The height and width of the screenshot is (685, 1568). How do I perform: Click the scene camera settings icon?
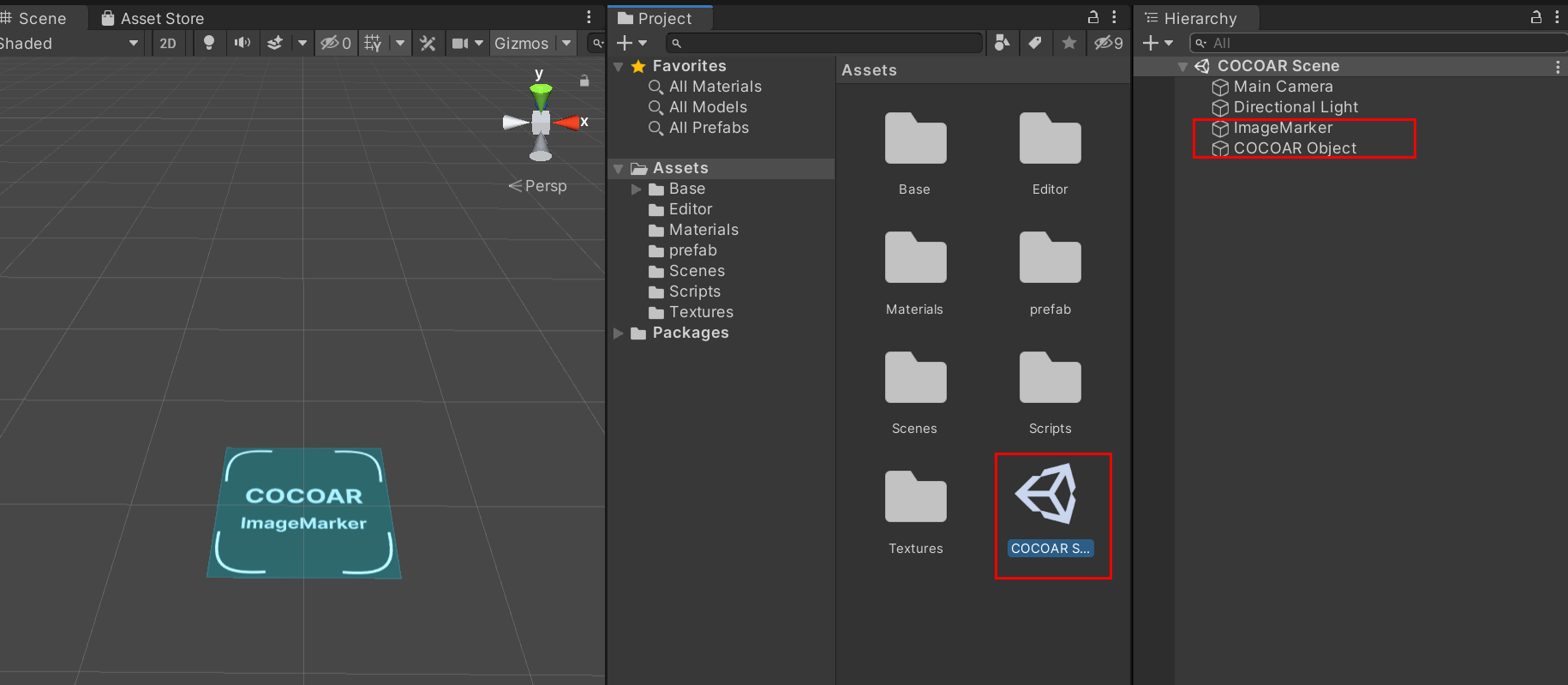point(460,43)
